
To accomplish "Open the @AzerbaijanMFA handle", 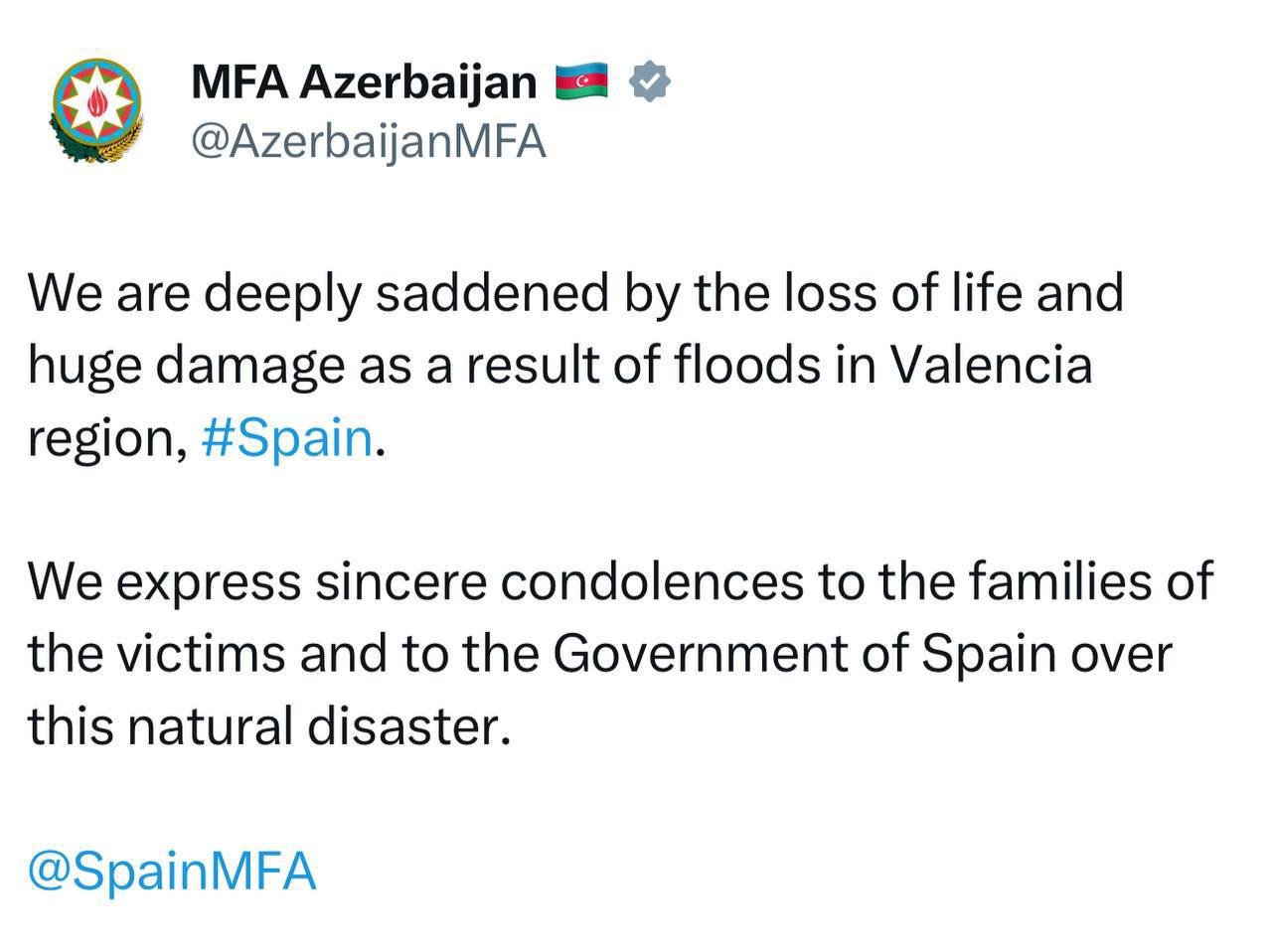I will pos(369,141).
